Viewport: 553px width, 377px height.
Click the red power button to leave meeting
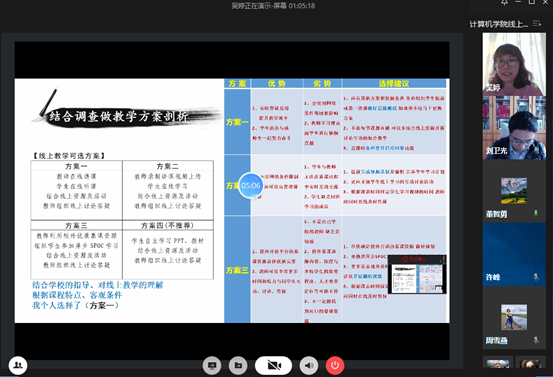335,365
